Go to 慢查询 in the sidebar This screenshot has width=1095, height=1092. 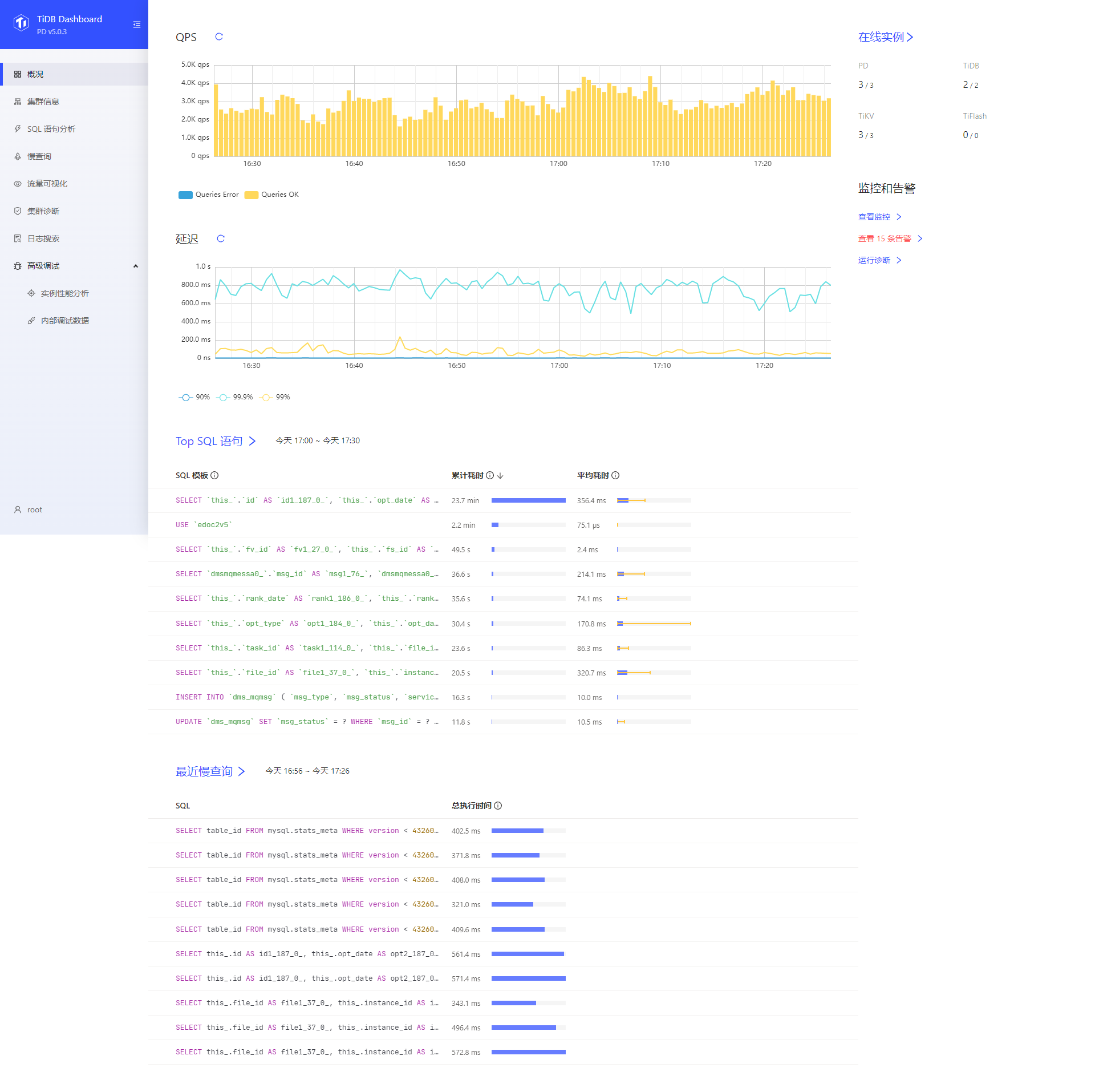[x=39, y=156]
